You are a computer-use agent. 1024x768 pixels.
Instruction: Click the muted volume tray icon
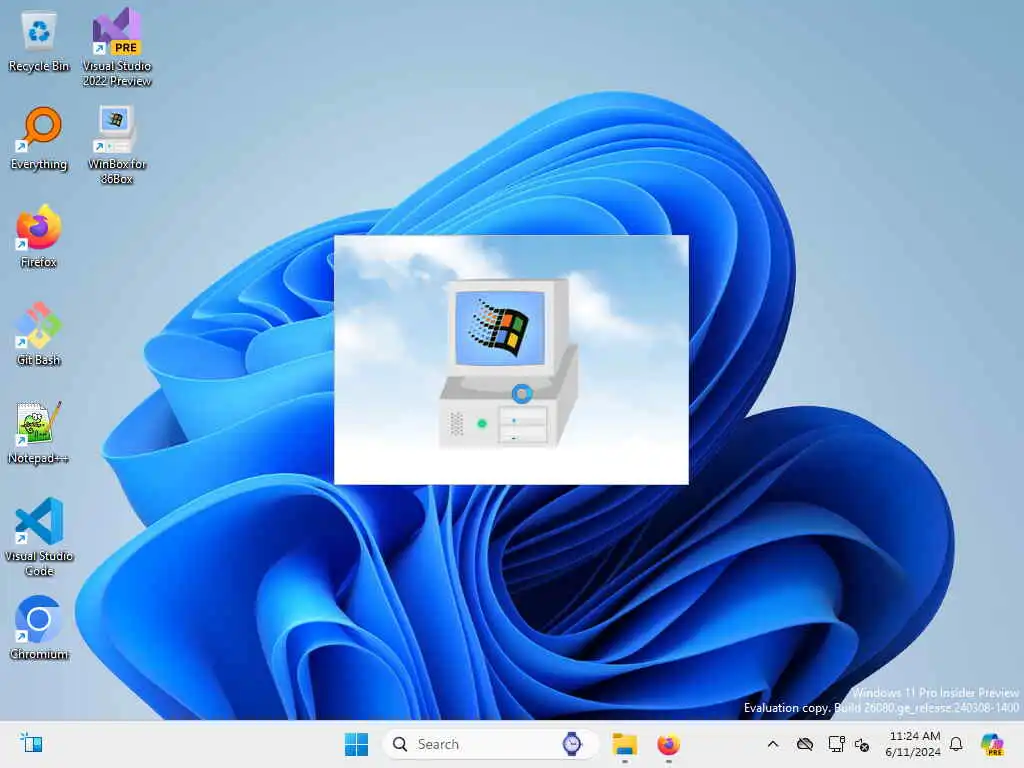pos(862,744)
